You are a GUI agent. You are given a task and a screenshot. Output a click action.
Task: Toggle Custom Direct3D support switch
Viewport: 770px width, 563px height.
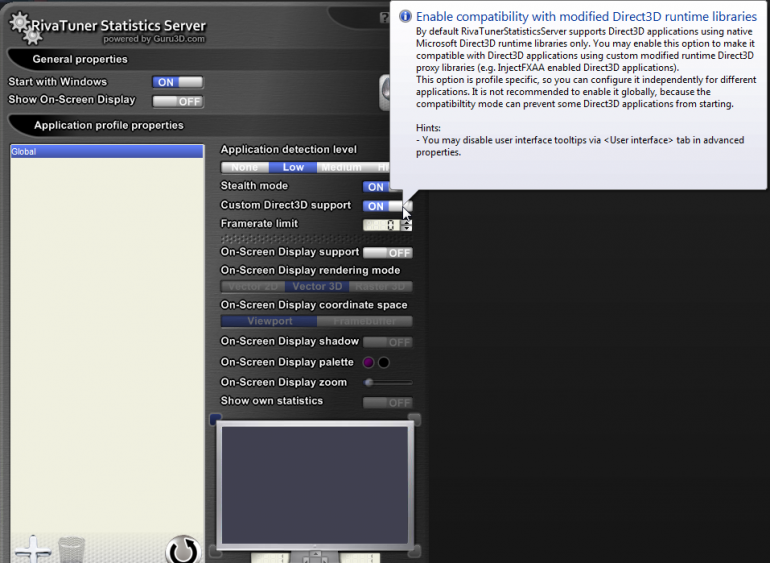(387, 206)
